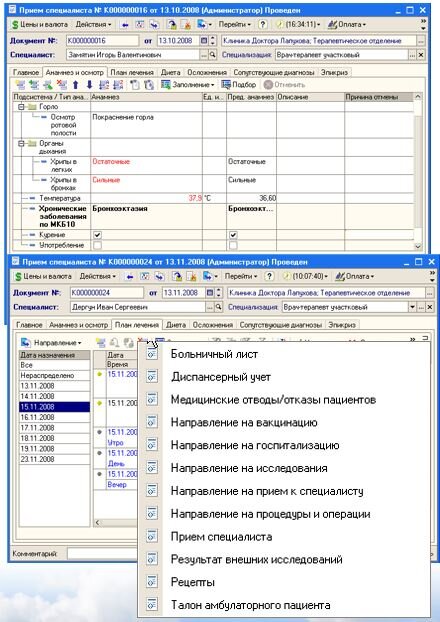Open Перейти dropdown in upper window toolbar
This screenshot has width=440, height=622.
click(235, 25)
